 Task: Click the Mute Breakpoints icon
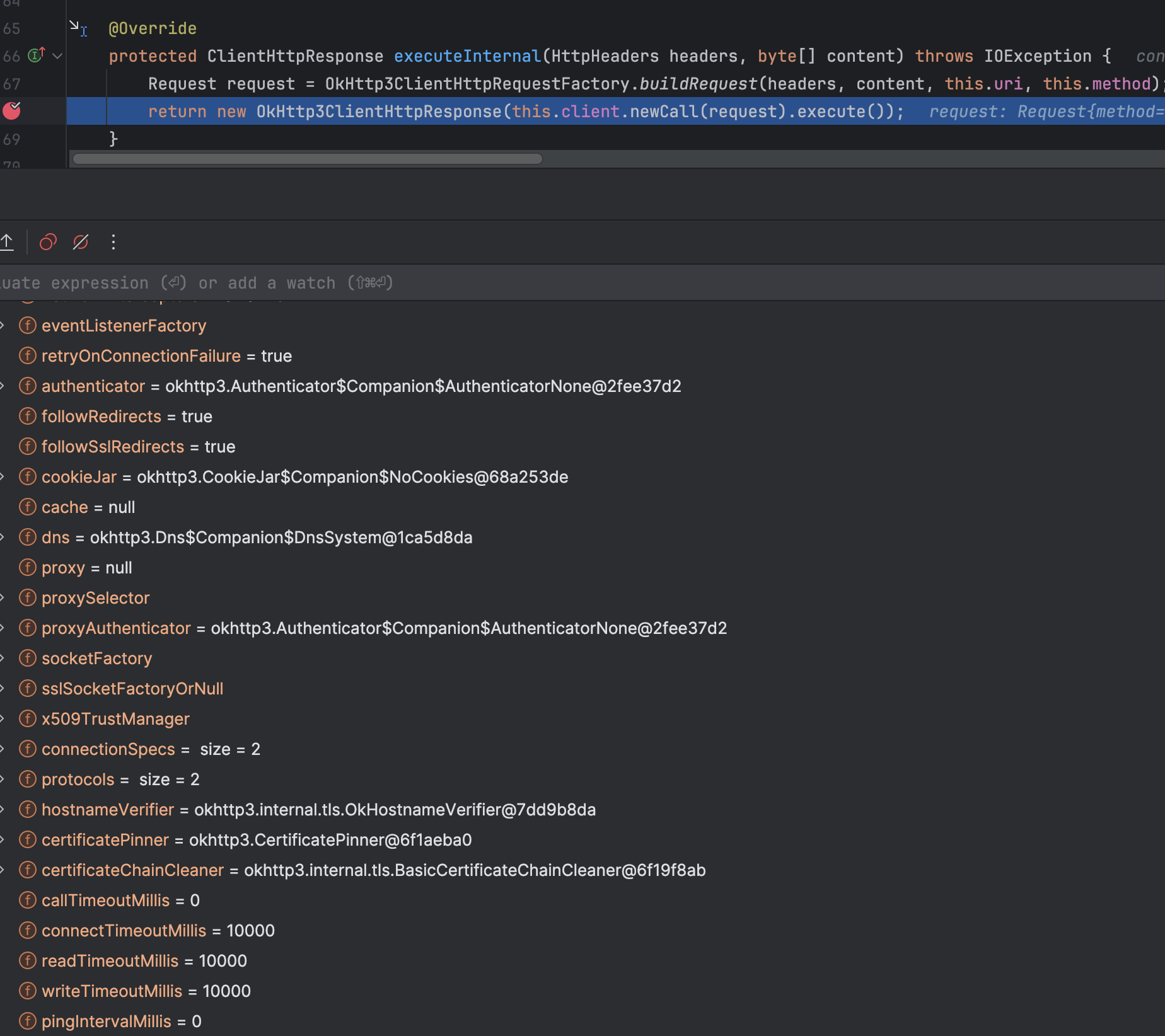pyautogui.click(x=81, y=242)
